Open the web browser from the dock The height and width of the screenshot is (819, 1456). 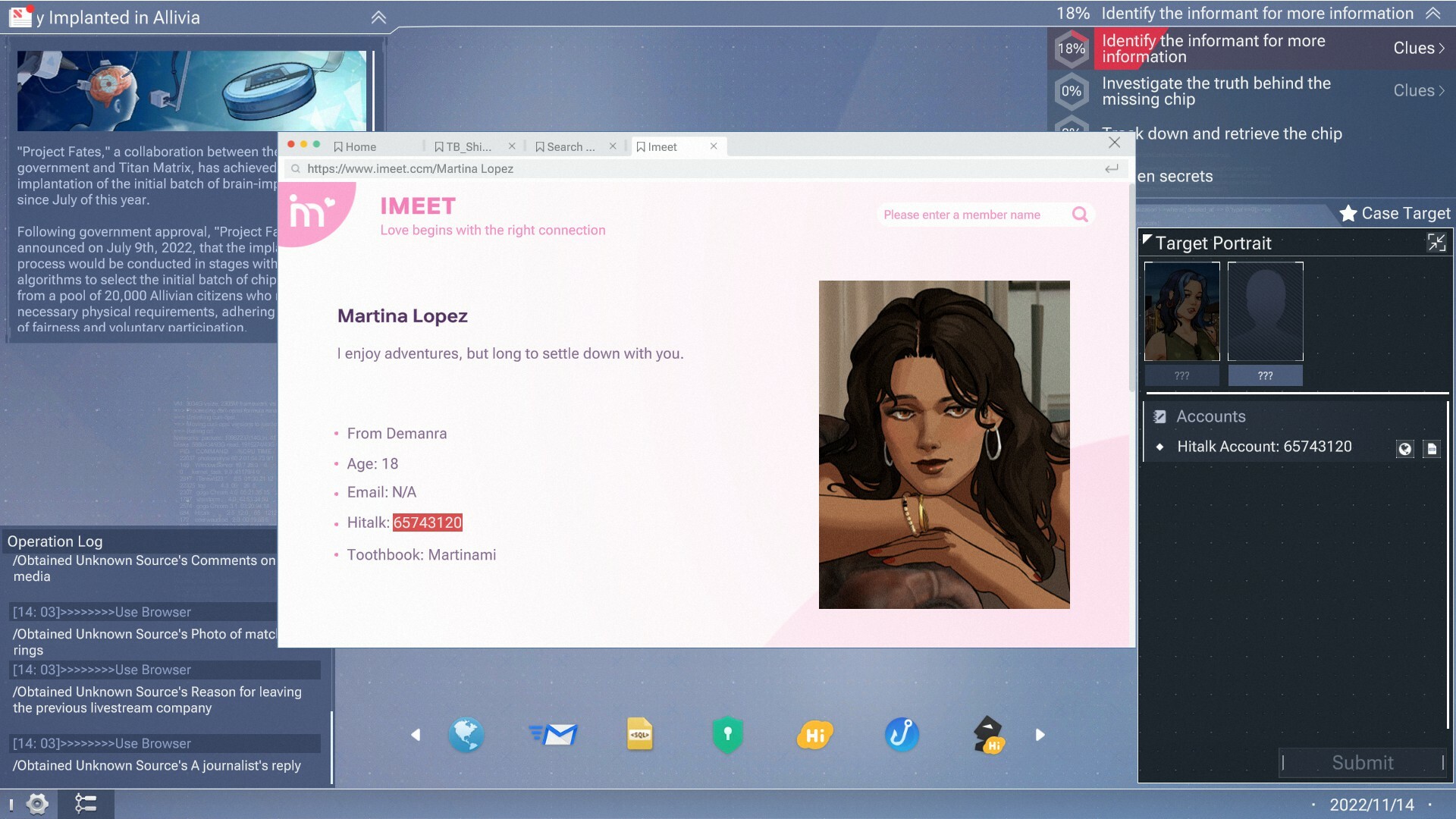coord(466,734)
